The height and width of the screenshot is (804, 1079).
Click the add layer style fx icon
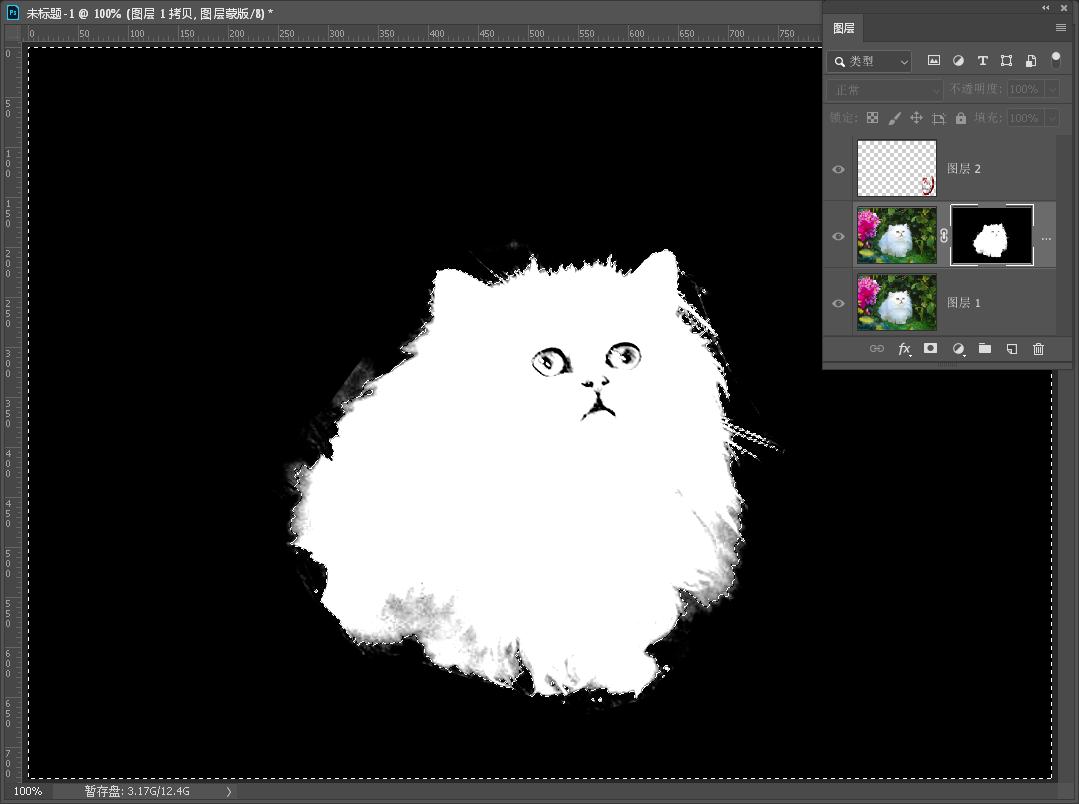coord(904,349)
